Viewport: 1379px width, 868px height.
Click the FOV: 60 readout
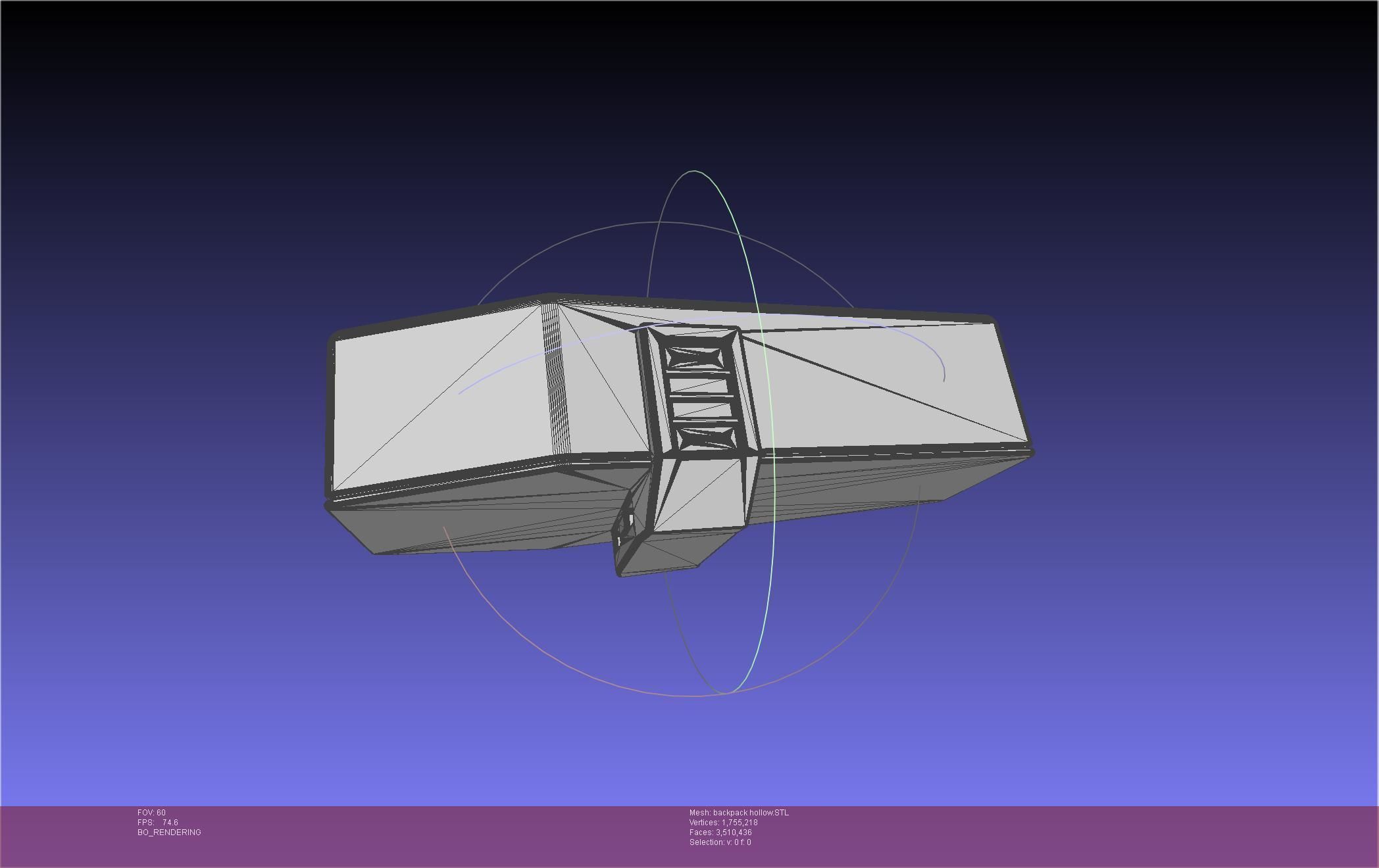click(x=151, y=813)
